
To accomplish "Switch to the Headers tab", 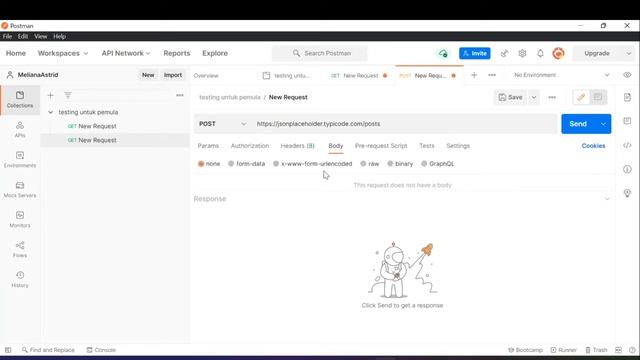I will (298, 146).
